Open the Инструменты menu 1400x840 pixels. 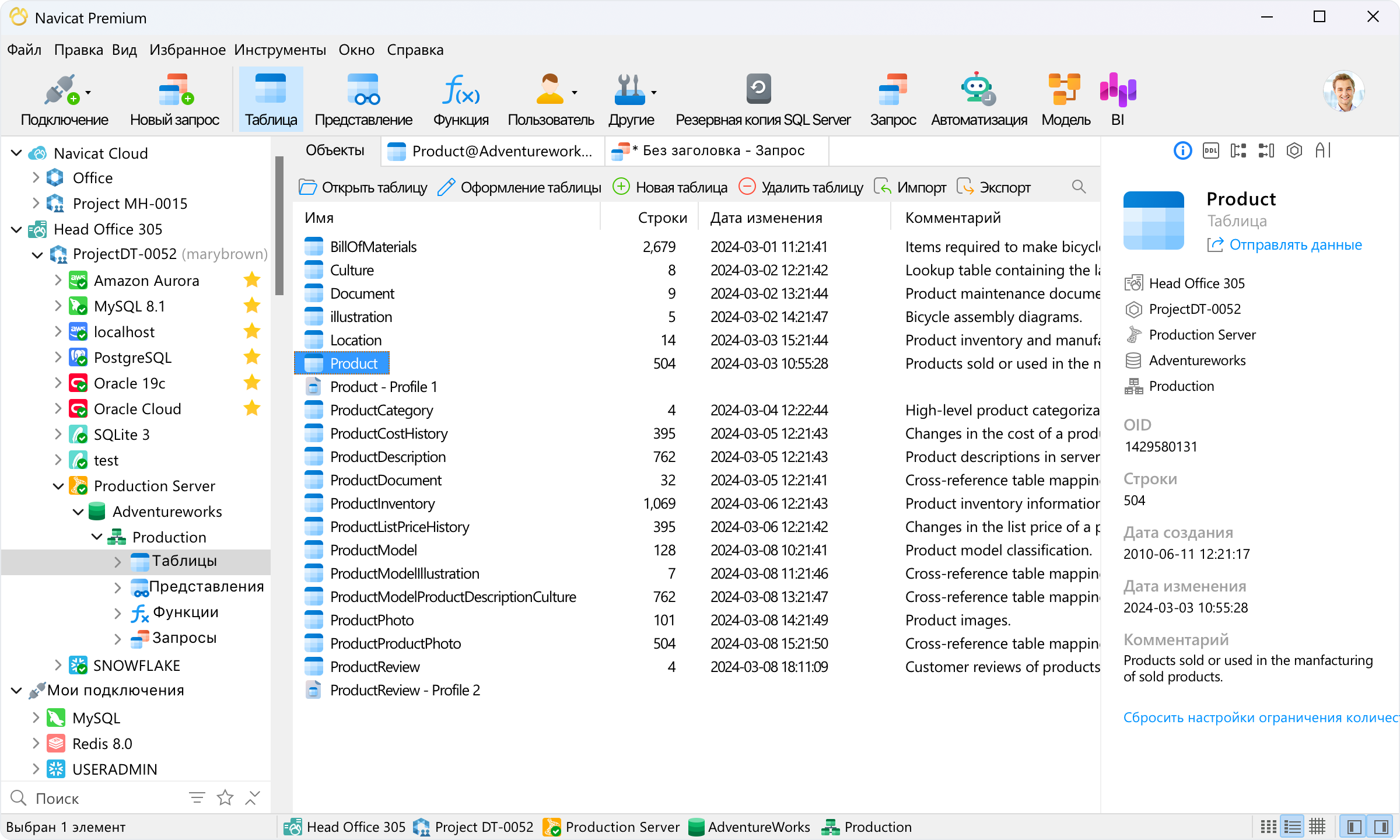[x=280, y=50]
